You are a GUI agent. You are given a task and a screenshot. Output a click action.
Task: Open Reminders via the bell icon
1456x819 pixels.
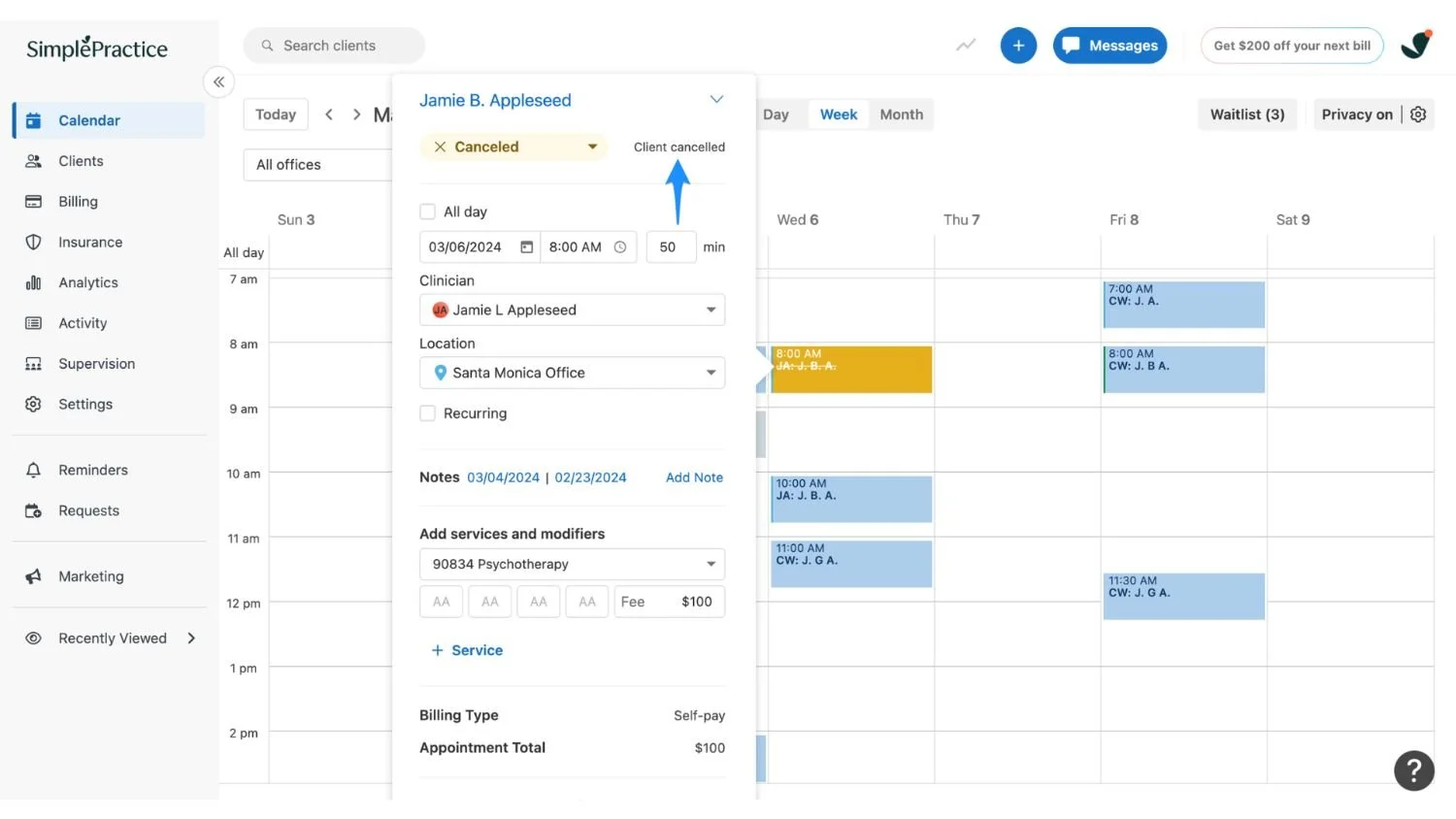(92, 470)
